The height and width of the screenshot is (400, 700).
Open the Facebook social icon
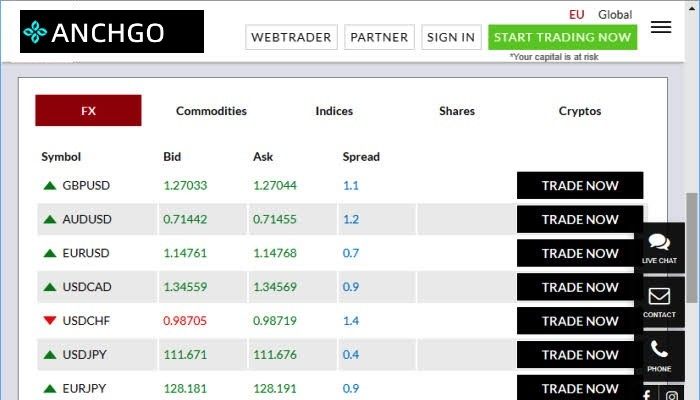(x=646, y=395)
